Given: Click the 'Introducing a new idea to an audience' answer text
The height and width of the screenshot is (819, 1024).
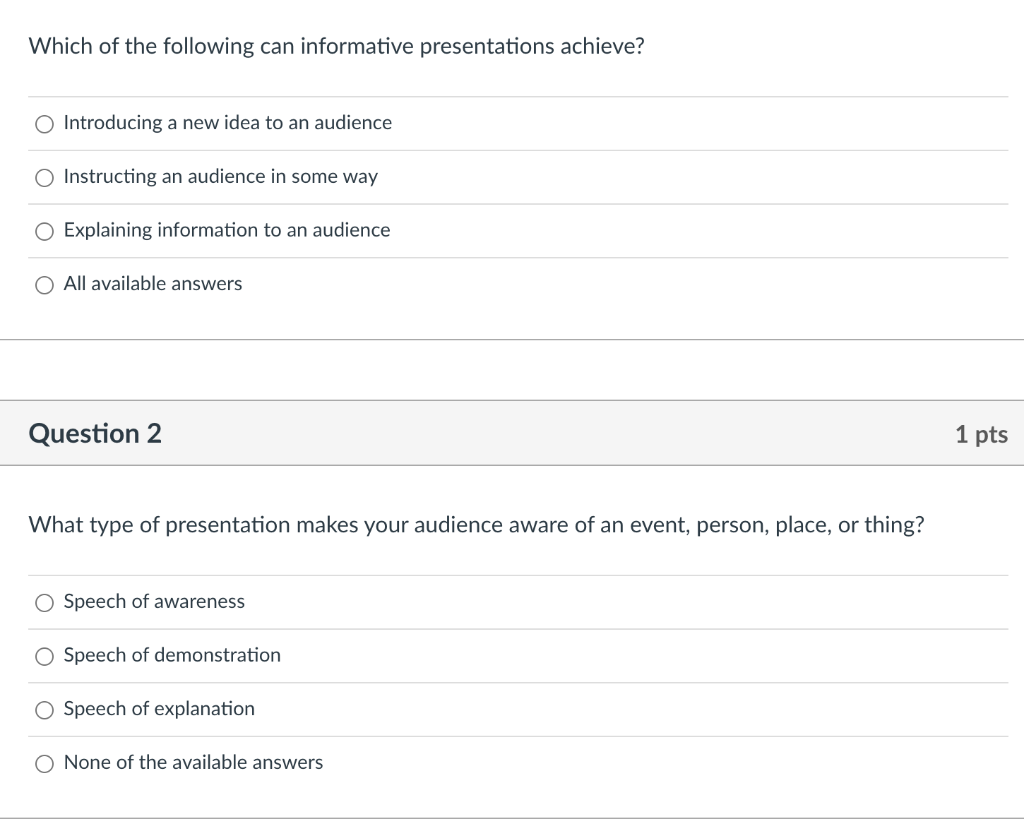Looking at the screenshot, I should click(227, 123).
